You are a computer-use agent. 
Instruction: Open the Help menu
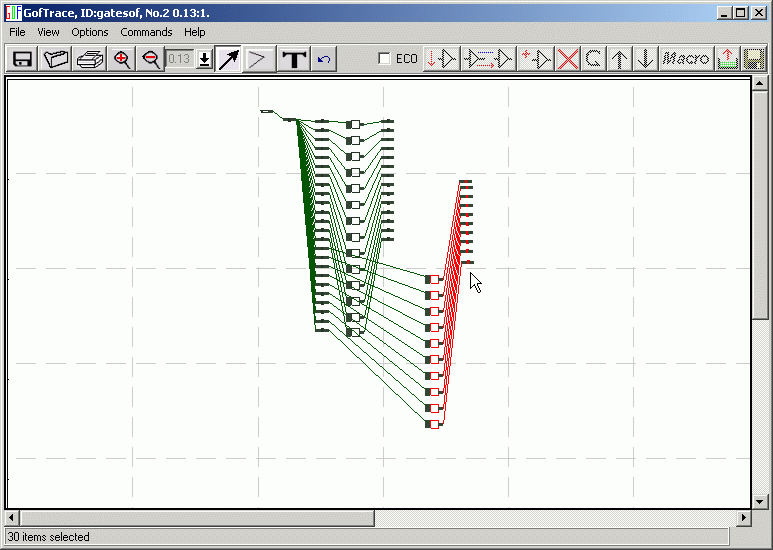[195, 32]
